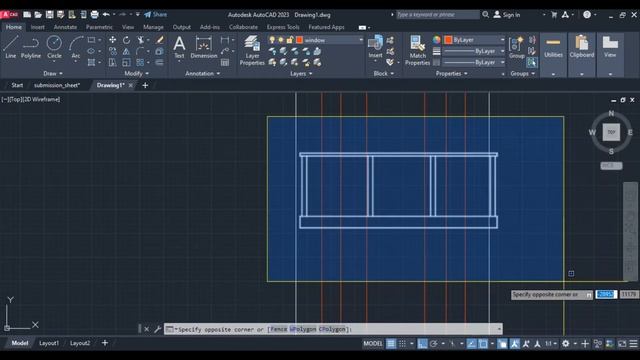Select the Line drawing tool
Viewport: 640px width, 360px height.
click(x=11, y=47)
